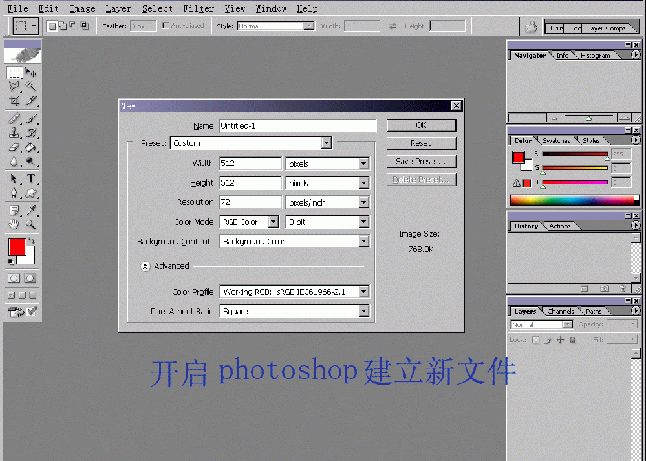Image resolution: width=646 pixels, height=461 pixels.
Task: Switch to the Histogram tab
Action: click(x=595, y=55)
